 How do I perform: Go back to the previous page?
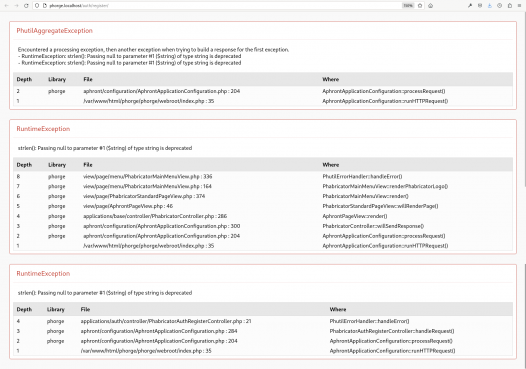(6, 6)
